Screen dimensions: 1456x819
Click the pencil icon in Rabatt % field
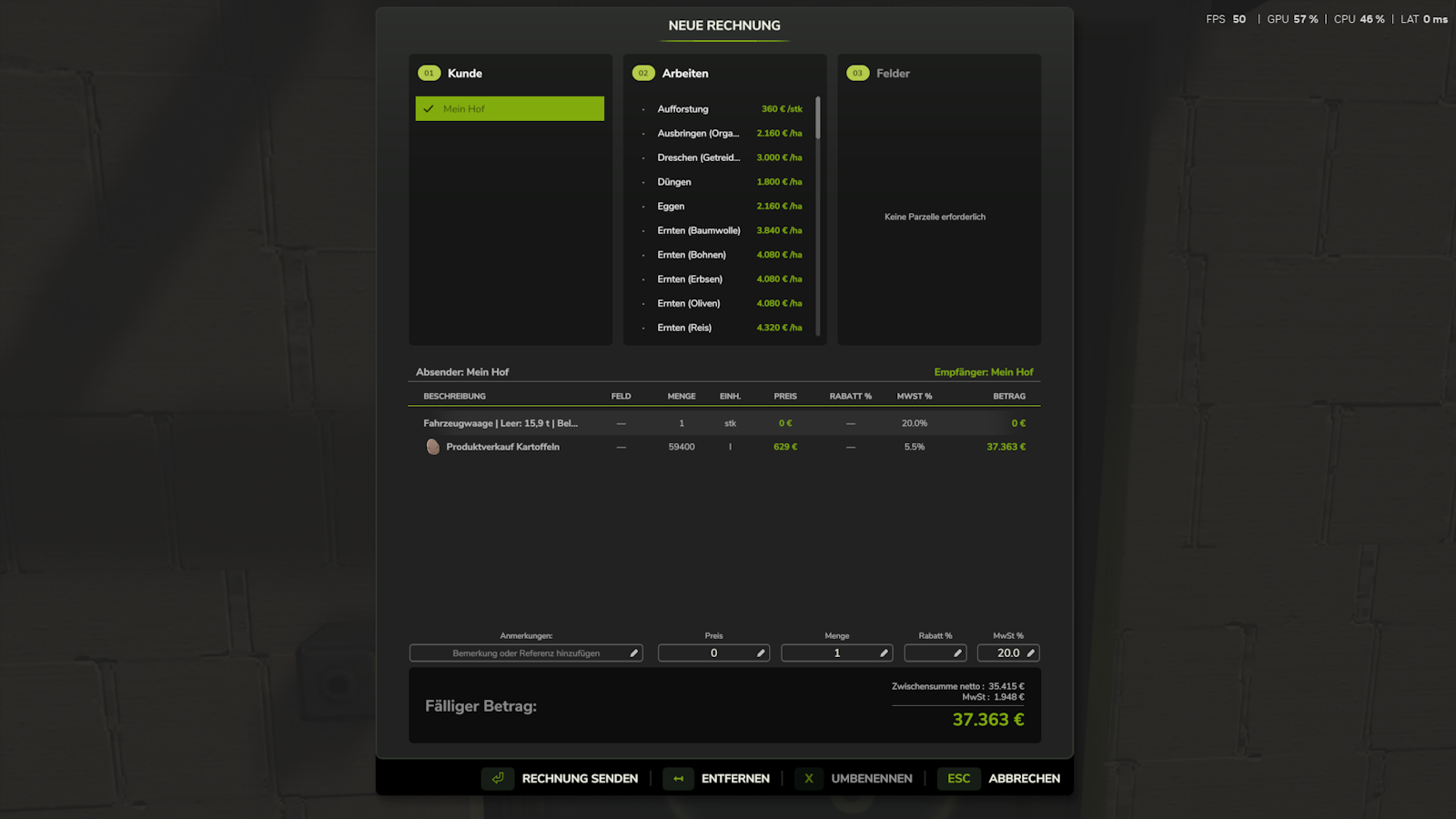957,653
